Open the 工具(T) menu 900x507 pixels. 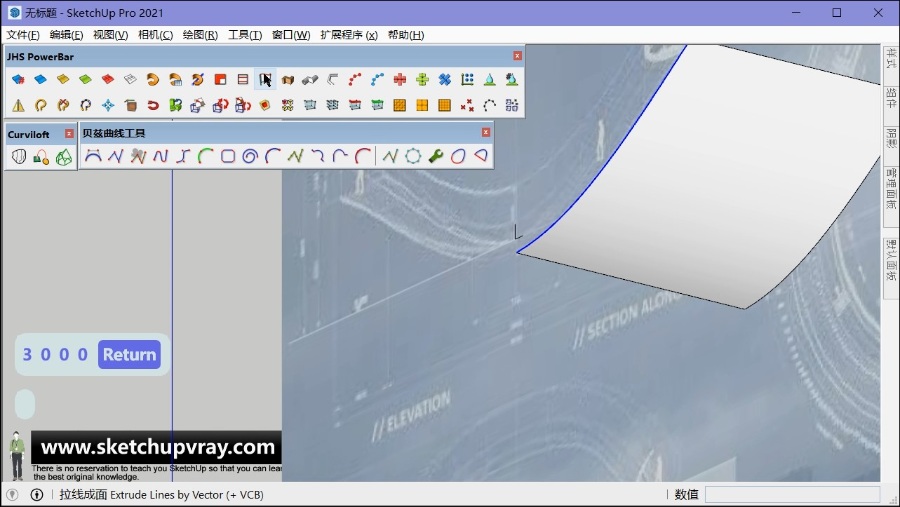tap(245, 35)
